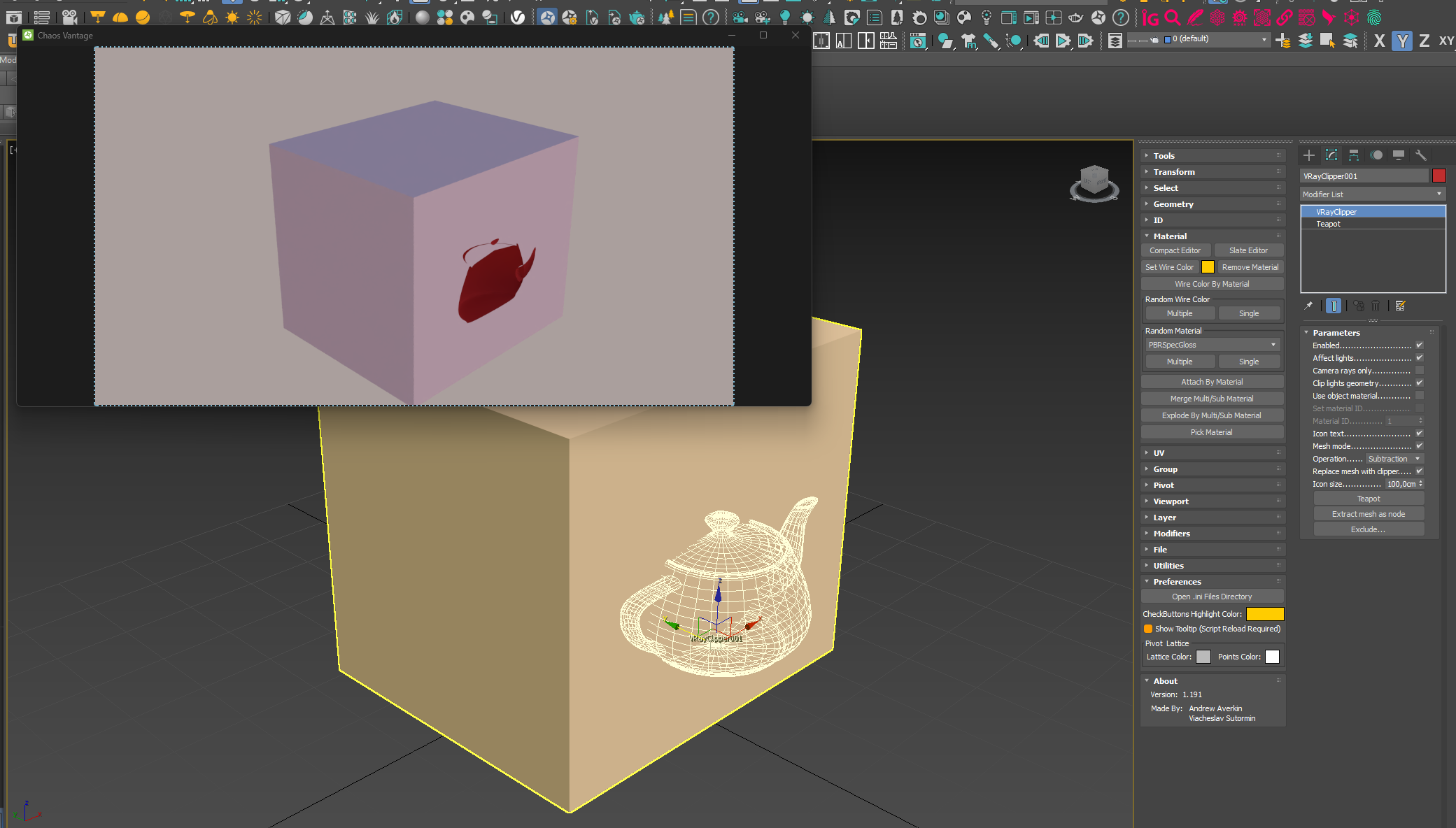1456x828 pixels.
Task: Expand the Modifiers rollout
Action: [x=1212, y=534]
